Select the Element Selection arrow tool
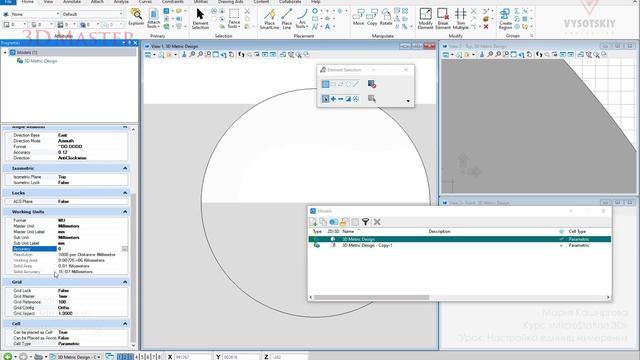 click(x=200, y=18)
